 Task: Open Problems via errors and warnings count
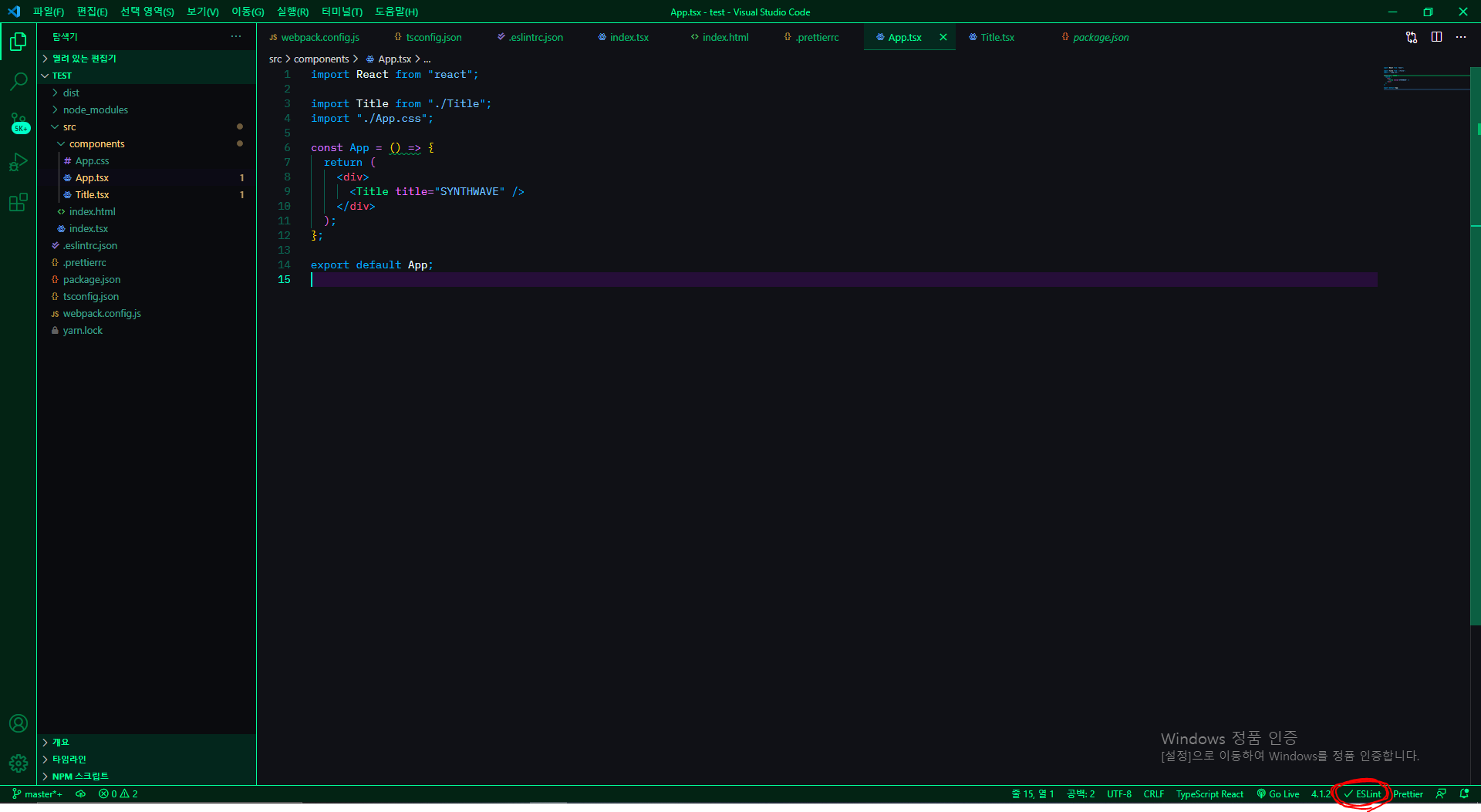[x=118, y=793]
